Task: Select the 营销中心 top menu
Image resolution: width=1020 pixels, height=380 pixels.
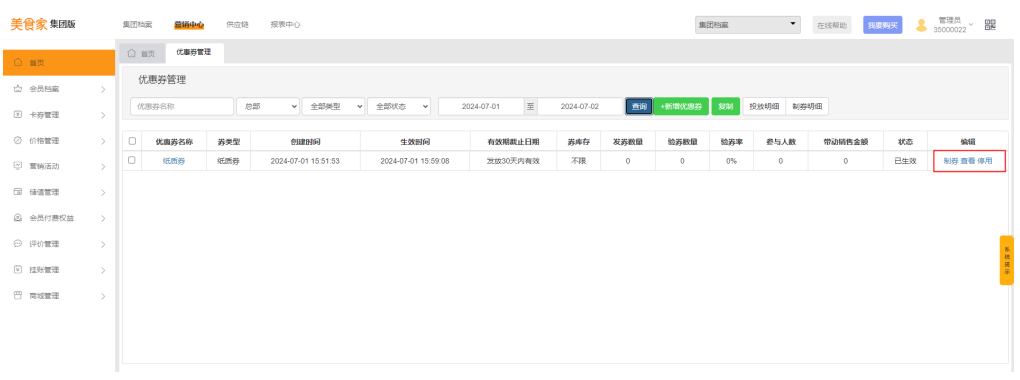Action: 189,25
